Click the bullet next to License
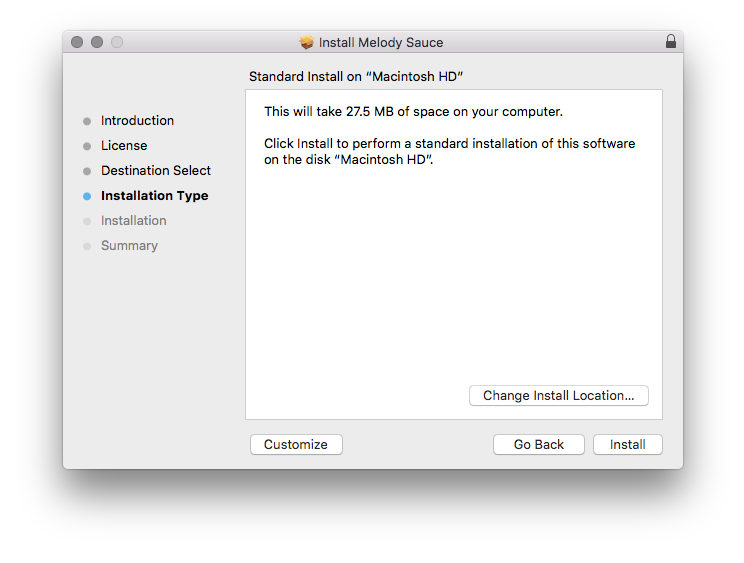 tap(87, 146)
